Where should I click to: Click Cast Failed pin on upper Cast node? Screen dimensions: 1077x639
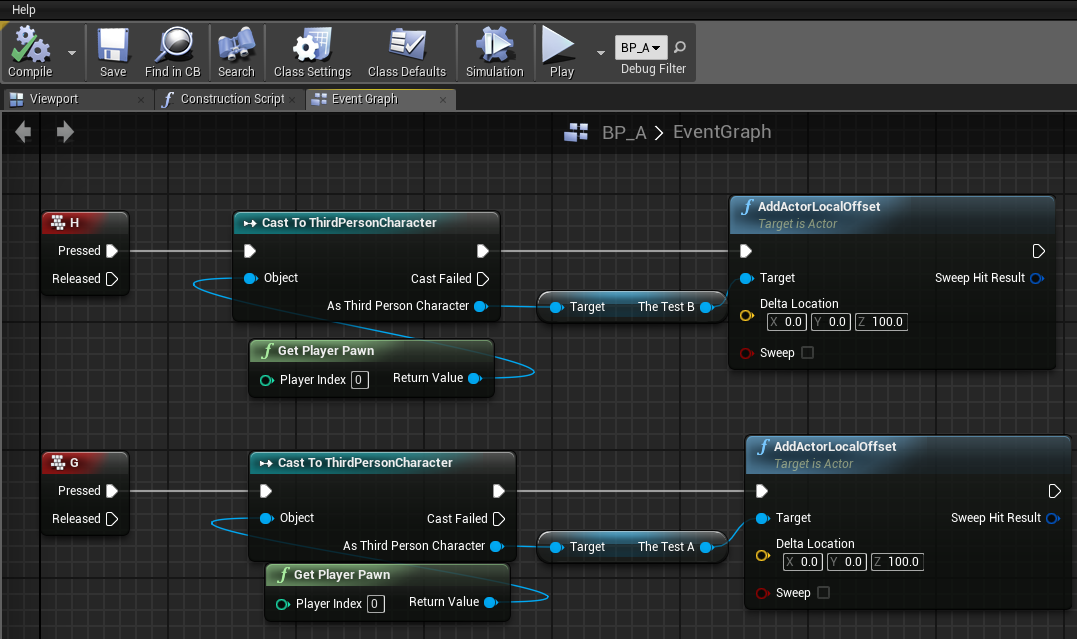click(483, 279)
